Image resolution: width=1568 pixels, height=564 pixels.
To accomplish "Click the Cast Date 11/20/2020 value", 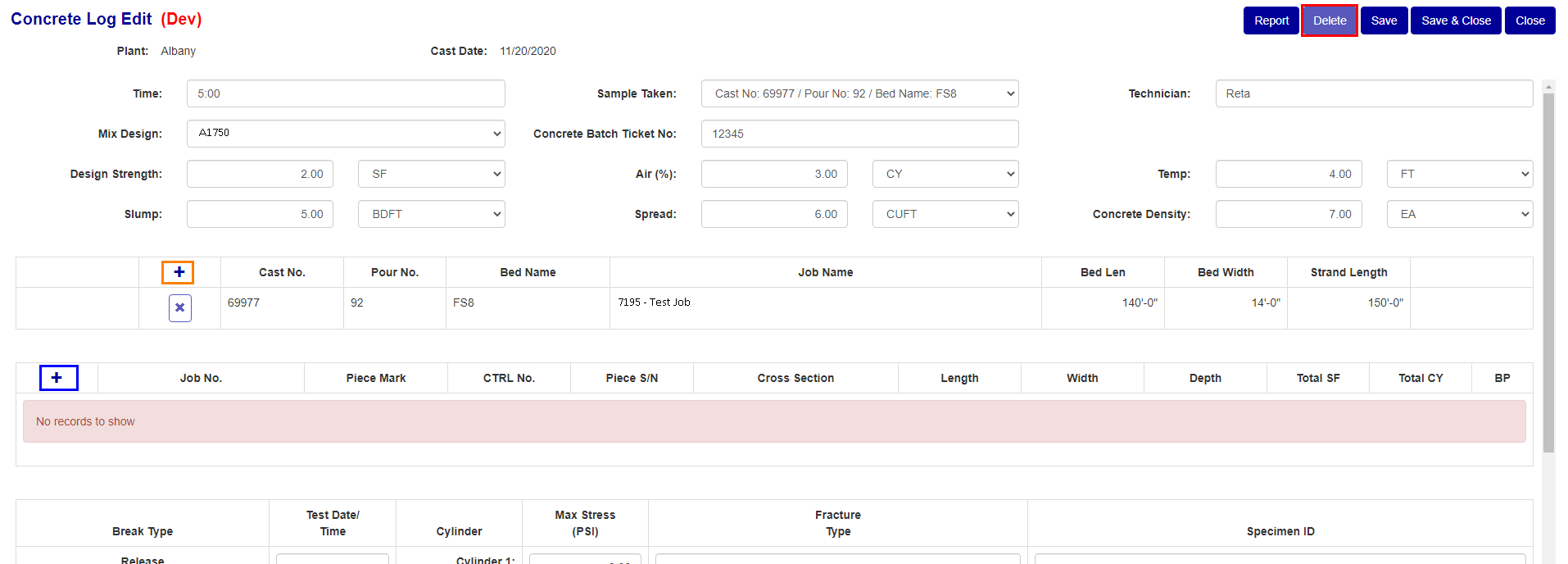I will [528, 51].
